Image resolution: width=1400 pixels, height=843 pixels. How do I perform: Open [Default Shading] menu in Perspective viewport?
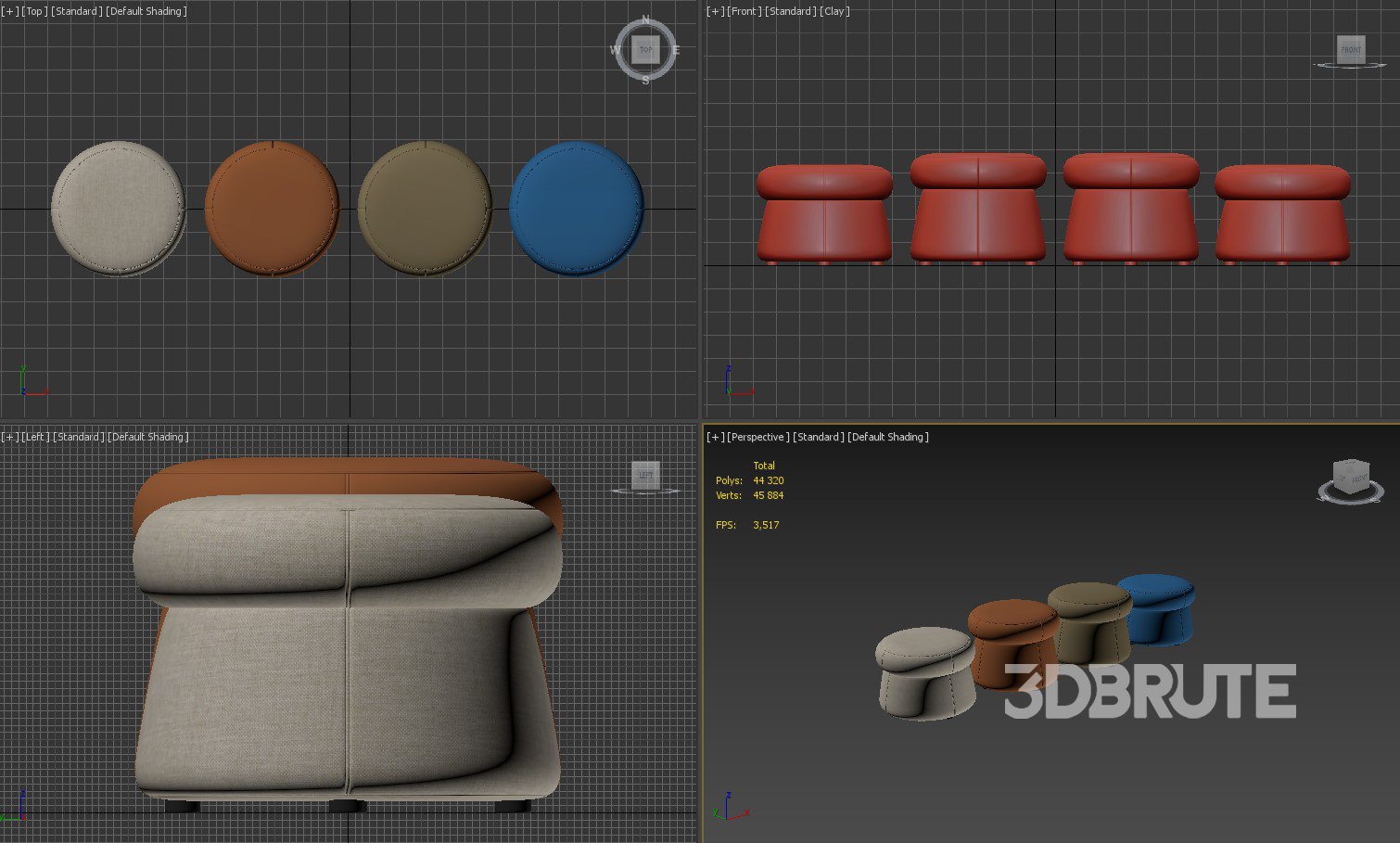click(887, 437)
